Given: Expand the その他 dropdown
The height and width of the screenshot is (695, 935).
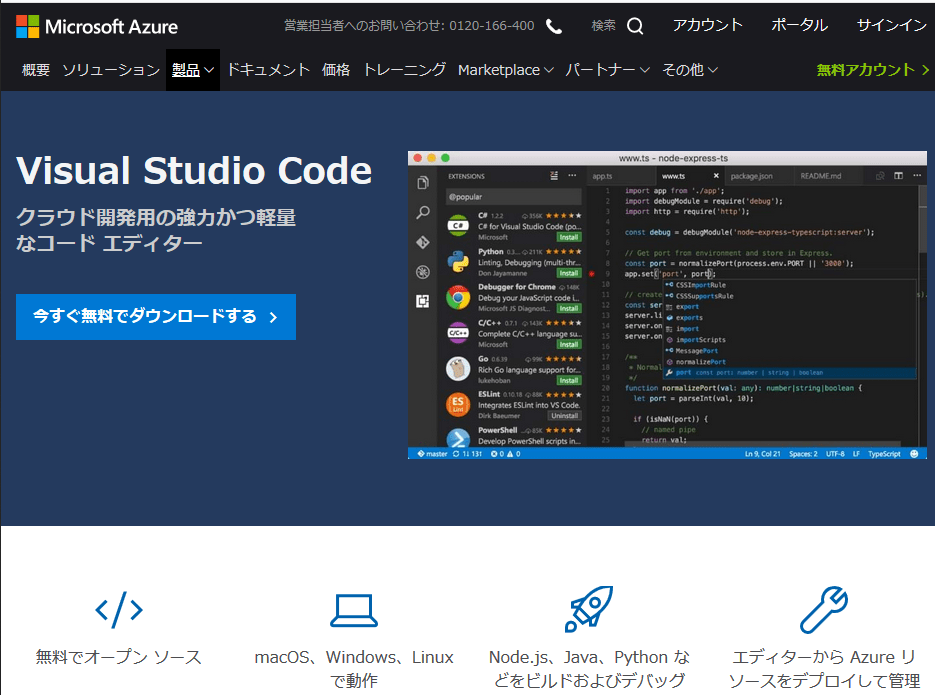Looking at the screenshot, I should coord(690,70).
